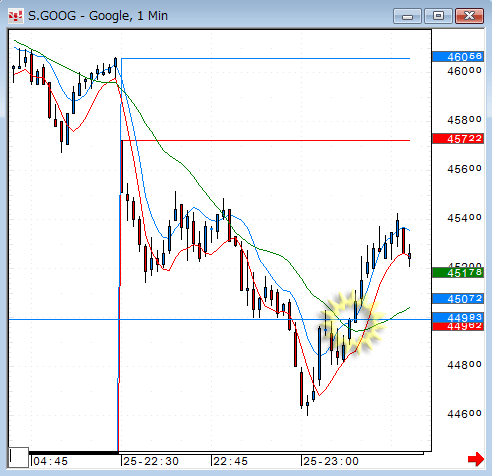Click the 454.00 axis price value
Screen dimensions: 492x476
[x=464, y=218]
